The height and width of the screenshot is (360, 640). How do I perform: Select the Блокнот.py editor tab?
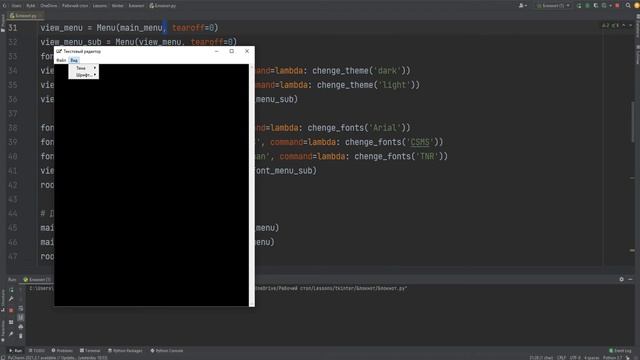pos(26,16)
